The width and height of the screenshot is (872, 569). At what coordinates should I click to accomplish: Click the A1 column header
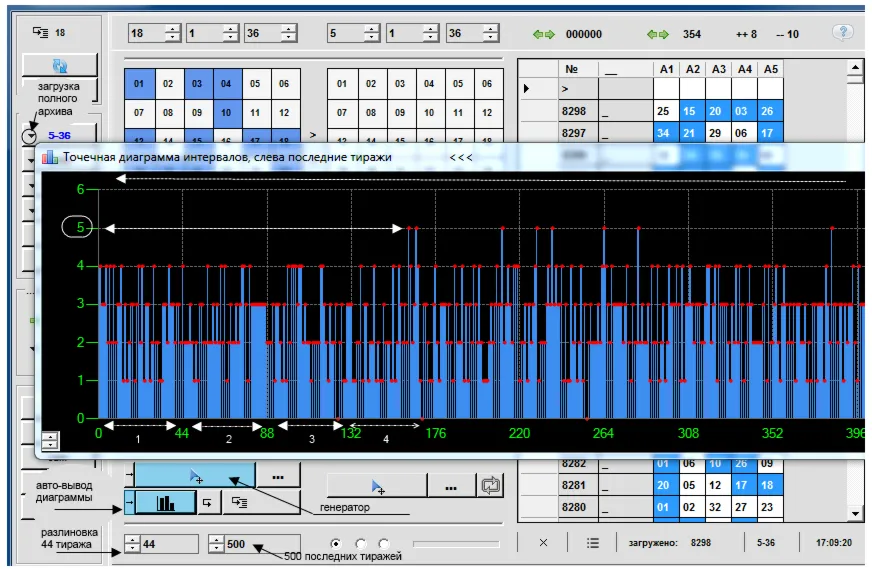(666, 69)
